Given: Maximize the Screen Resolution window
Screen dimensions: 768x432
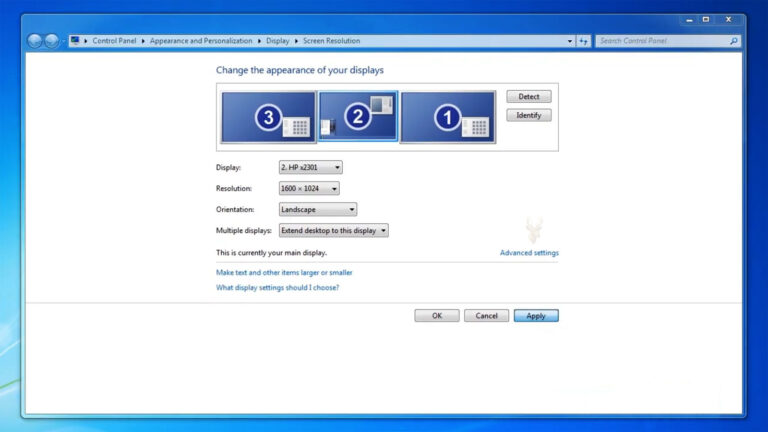Looking at the screenshot, I should coord(706,20).
